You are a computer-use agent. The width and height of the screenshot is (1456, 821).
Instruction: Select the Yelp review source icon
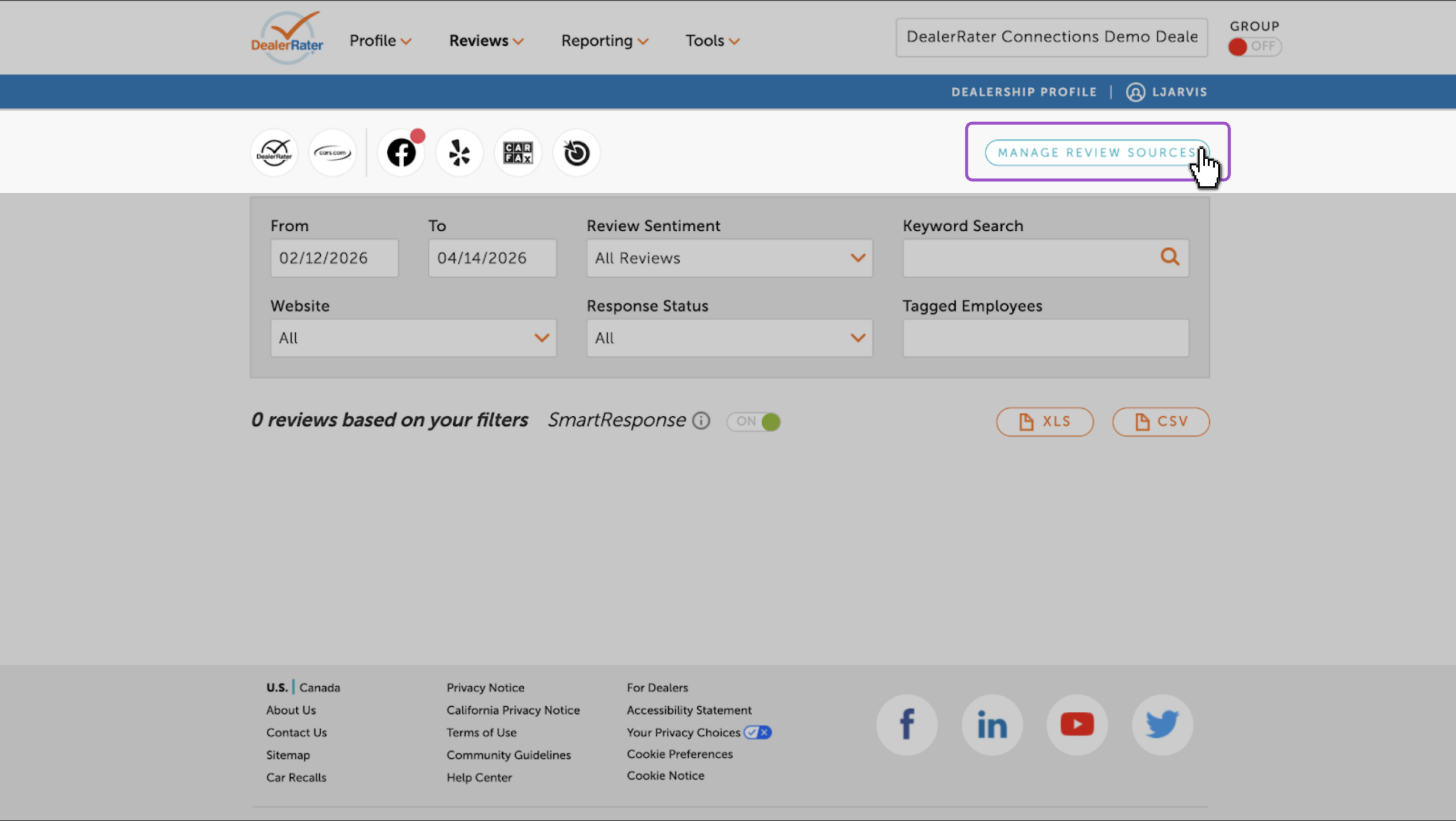click(460, 152)
